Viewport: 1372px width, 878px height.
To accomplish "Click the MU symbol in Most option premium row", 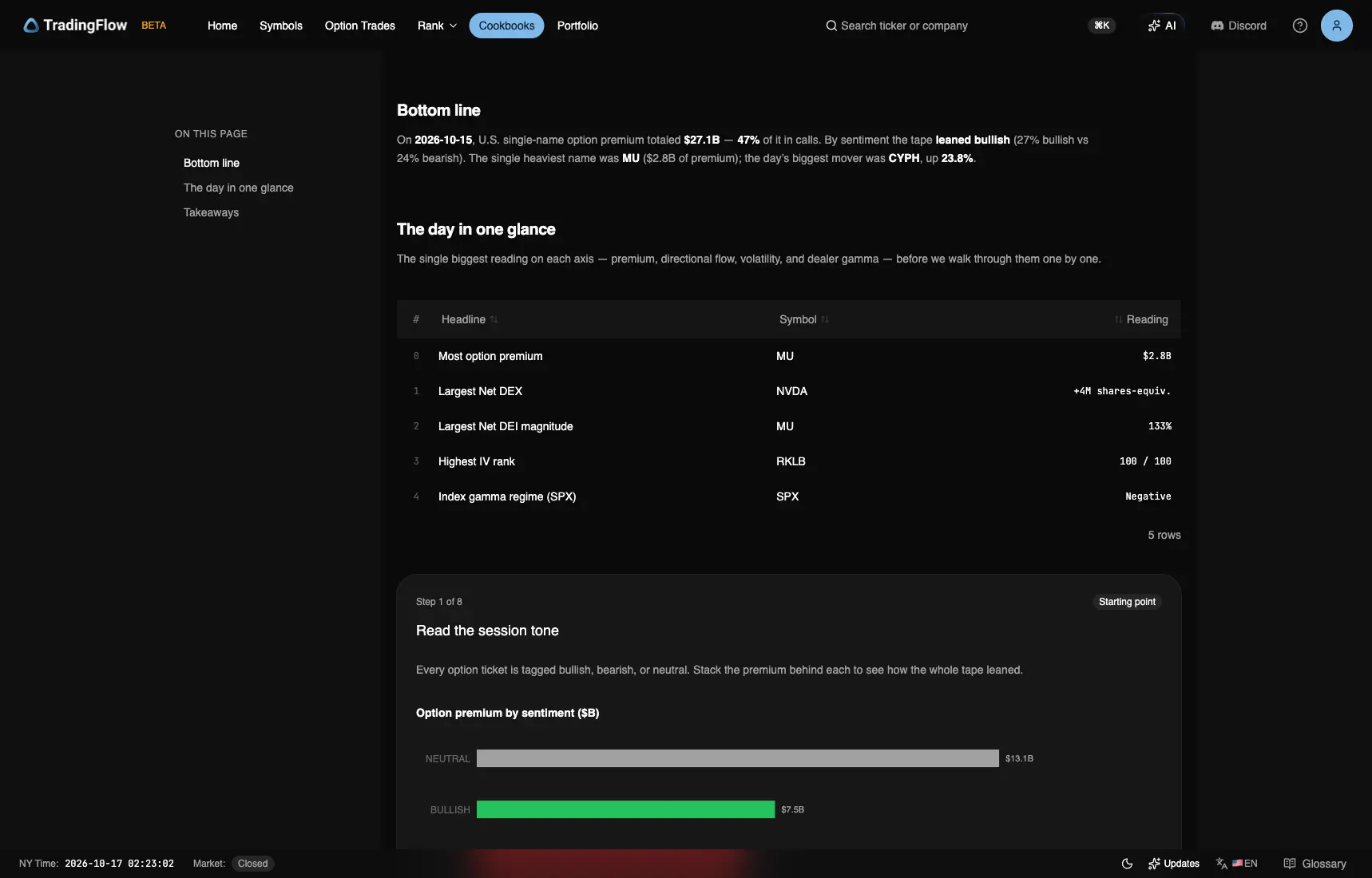I will [785, 356].
